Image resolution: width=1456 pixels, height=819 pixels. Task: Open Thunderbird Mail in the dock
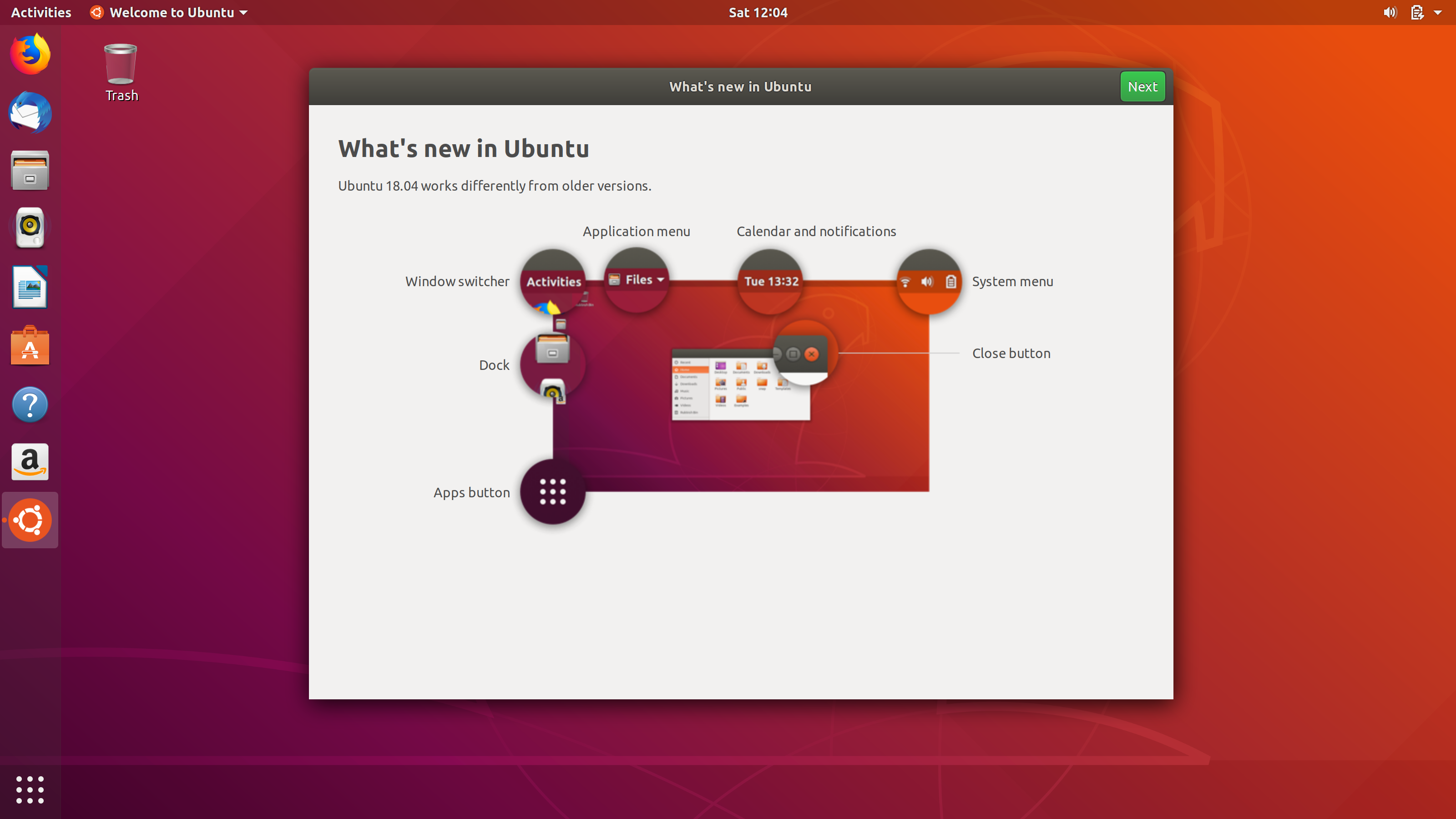(30, 112)
